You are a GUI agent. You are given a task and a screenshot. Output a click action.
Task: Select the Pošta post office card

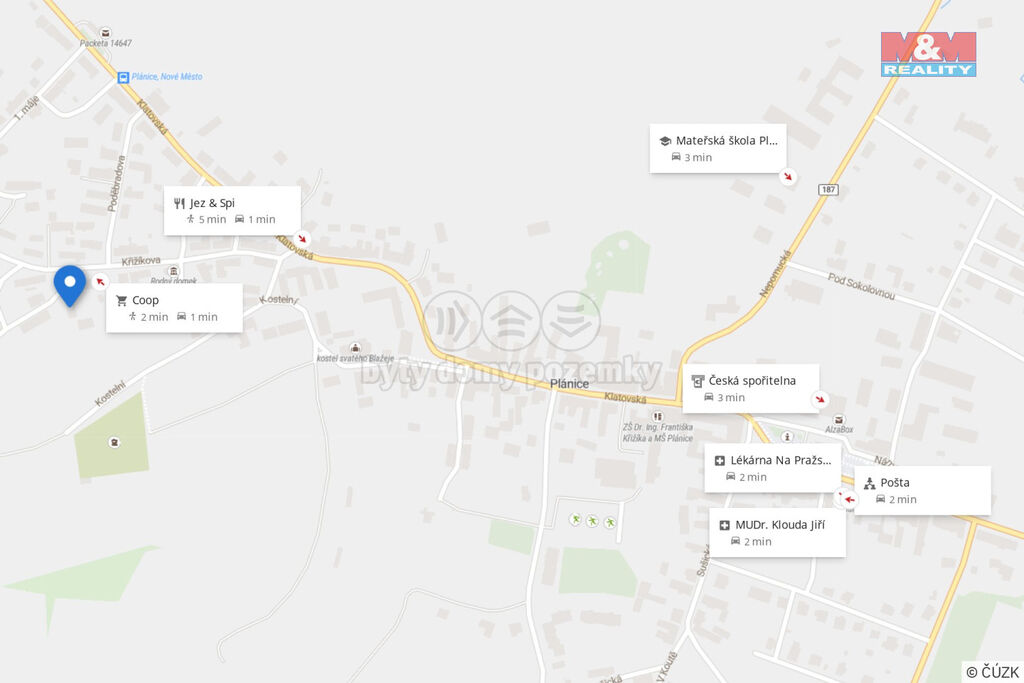[x=923, y=490]
